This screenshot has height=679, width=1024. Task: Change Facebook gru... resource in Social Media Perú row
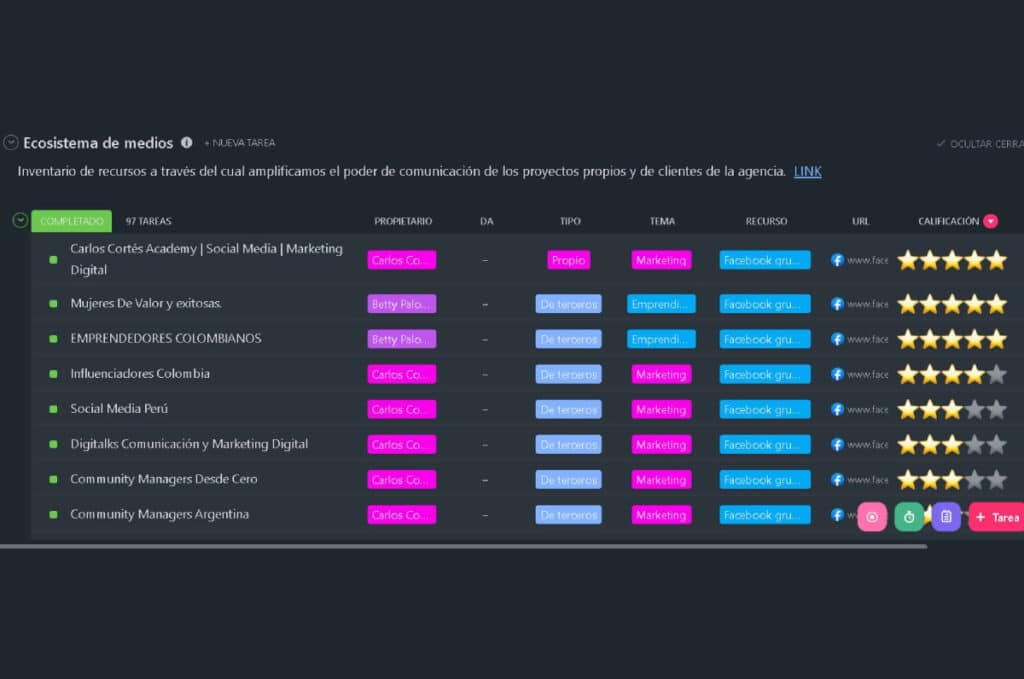[x=765, y=409]
